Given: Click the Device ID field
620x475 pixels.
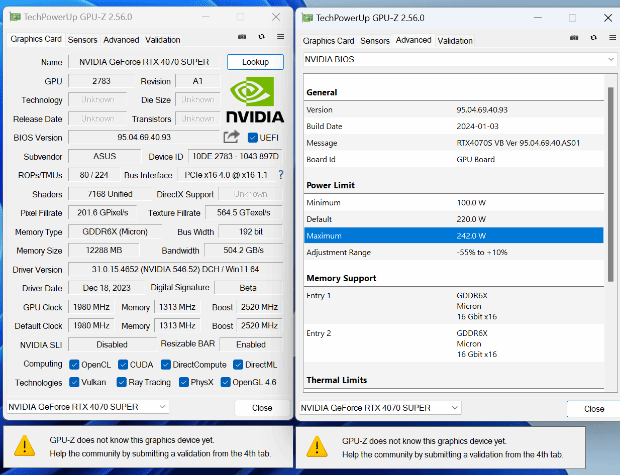Looking at the screenshot, I should point(235,156).
